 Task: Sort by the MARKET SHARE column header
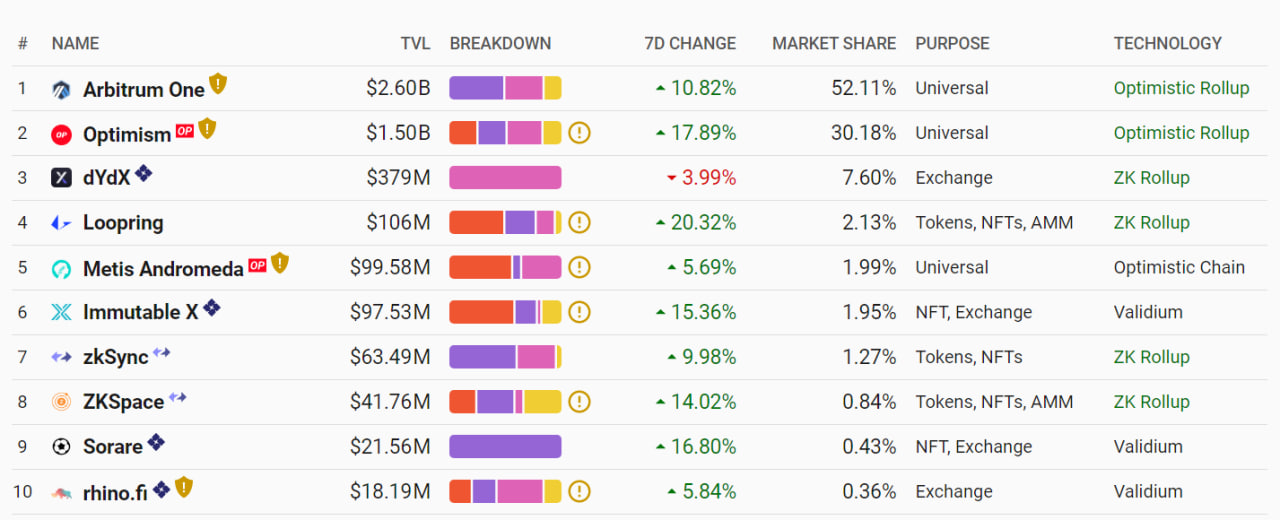click(x=834, y=43)
